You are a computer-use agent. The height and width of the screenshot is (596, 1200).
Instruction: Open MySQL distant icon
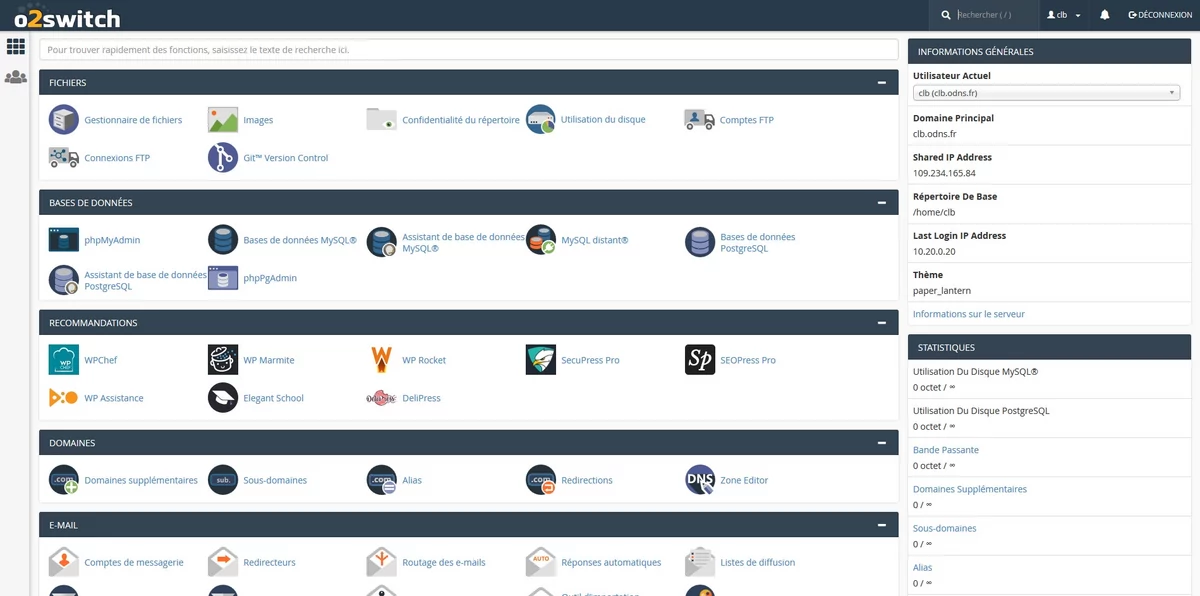point(541,240)
